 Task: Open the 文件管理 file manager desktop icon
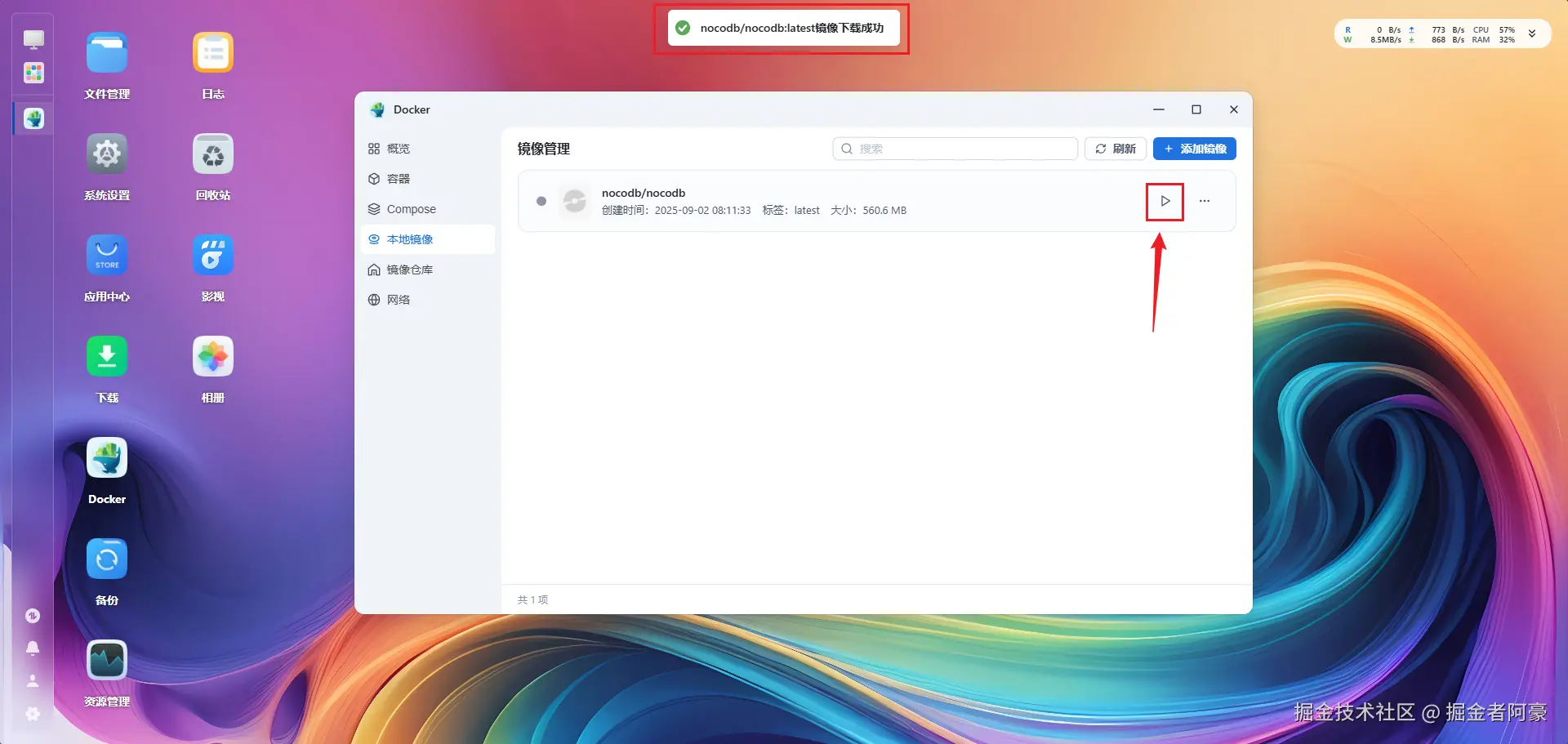coord(107,53)
